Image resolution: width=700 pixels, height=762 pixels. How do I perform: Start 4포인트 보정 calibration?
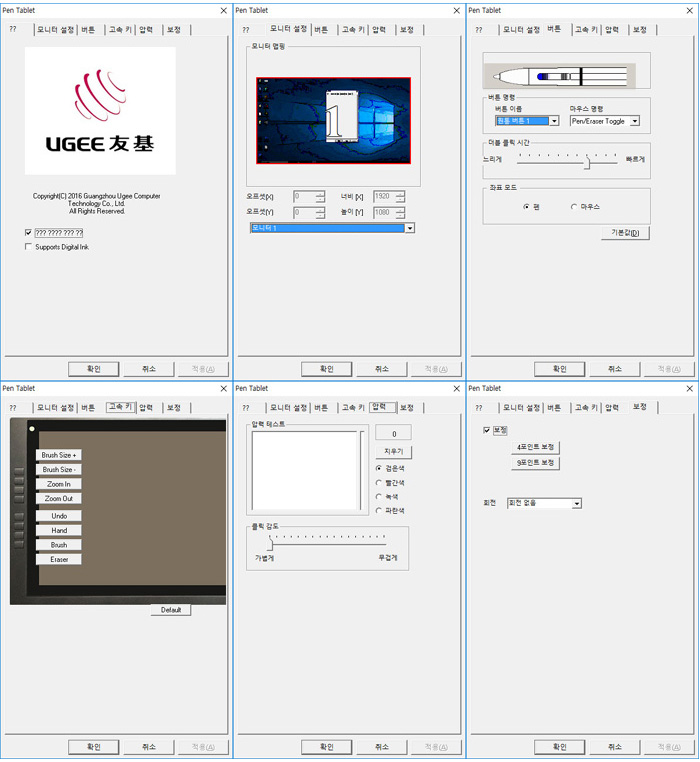pos(535,447)
